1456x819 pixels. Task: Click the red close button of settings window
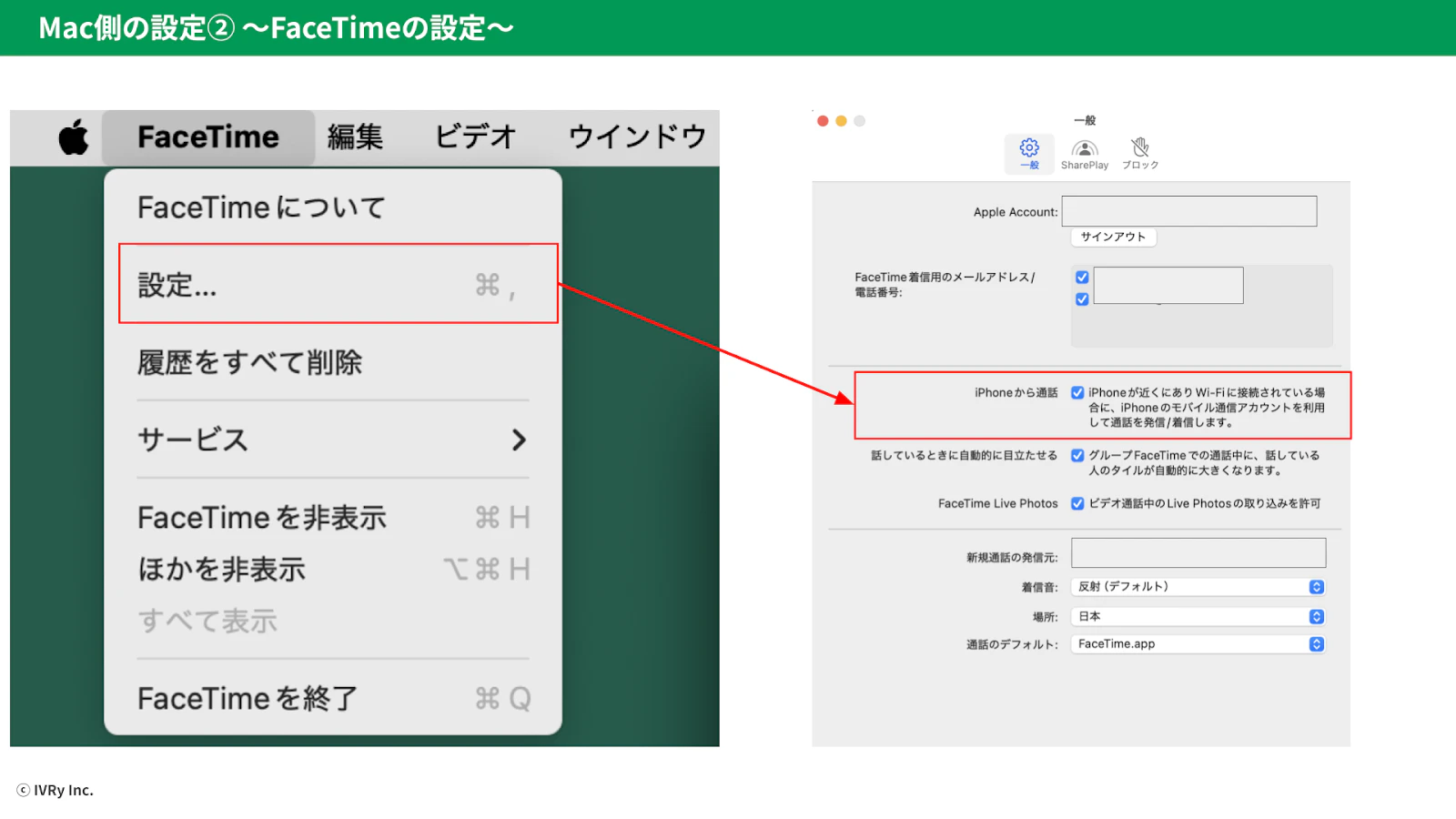pyautogui.click(x=823, y=121)
